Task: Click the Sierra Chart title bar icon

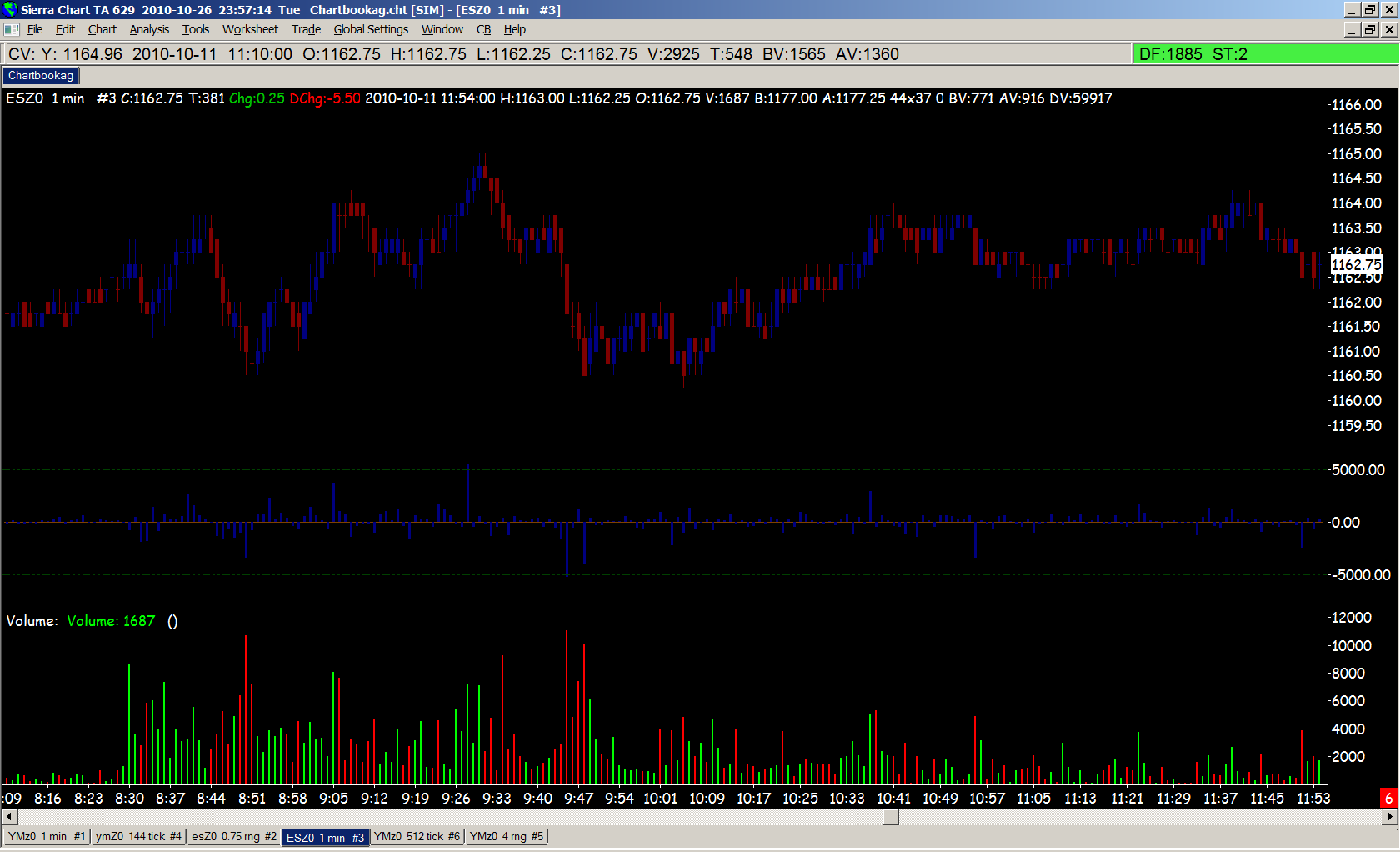Action: pos(10,9)
